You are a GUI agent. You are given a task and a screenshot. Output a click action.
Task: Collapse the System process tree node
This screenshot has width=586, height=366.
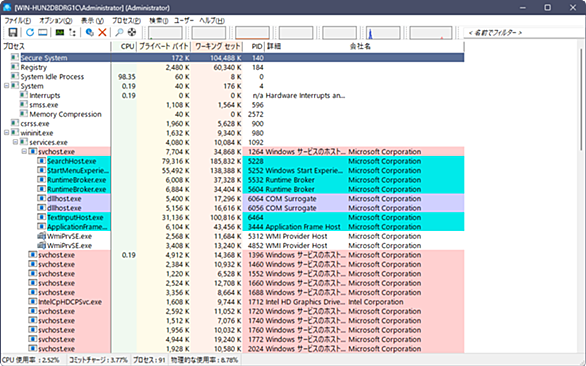click(6, 86)
